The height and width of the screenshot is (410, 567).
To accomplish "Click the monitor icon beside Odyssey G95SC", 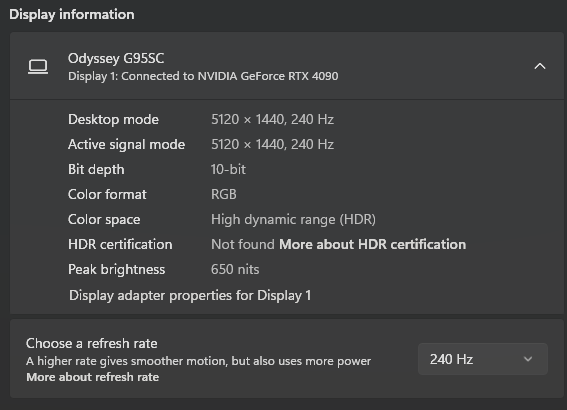I will 38,67.
